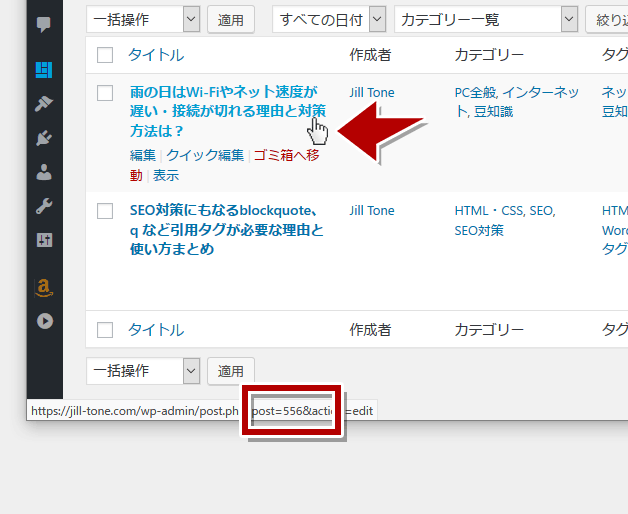
Task: Open the blue dashboard blocks sidebar icon
Action: click(x=44, y=70)
